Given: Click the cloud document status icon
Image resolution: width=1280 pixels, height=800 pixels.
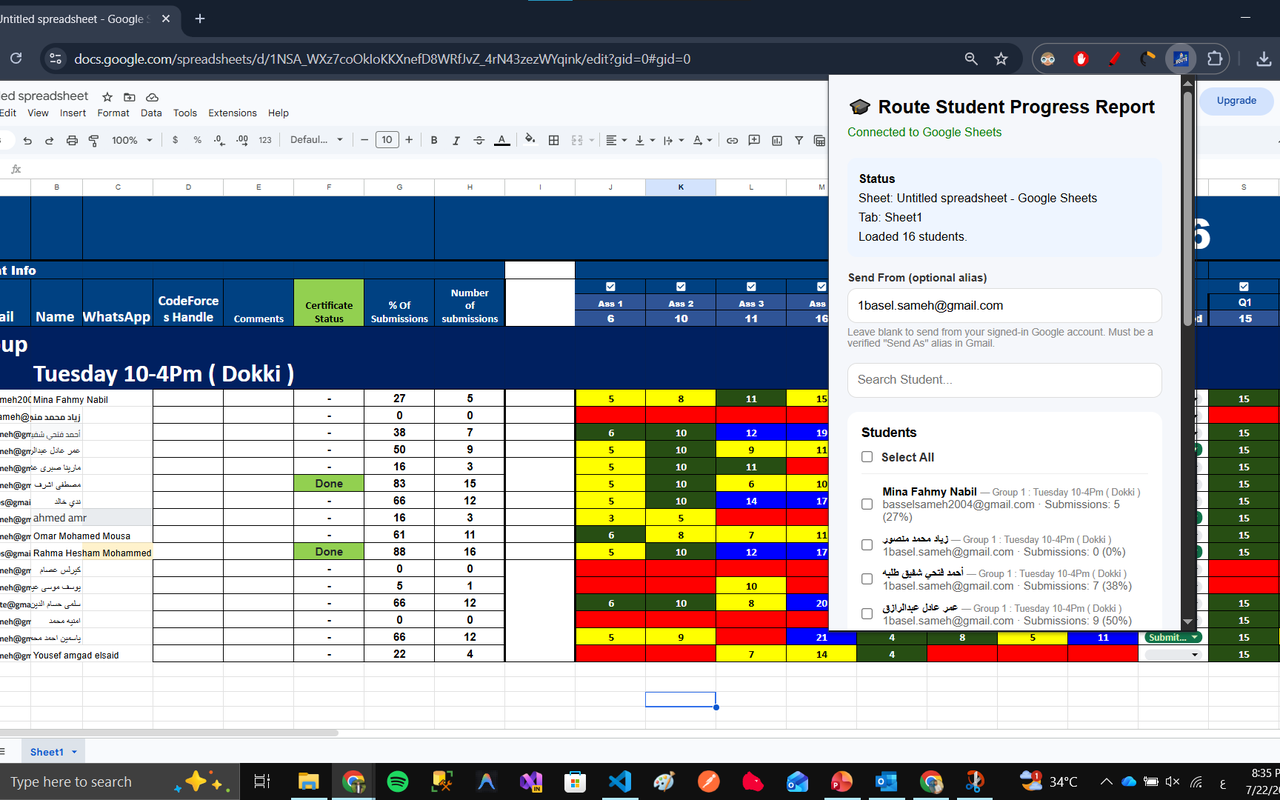Looking at the screenshot, I should 152,97.
